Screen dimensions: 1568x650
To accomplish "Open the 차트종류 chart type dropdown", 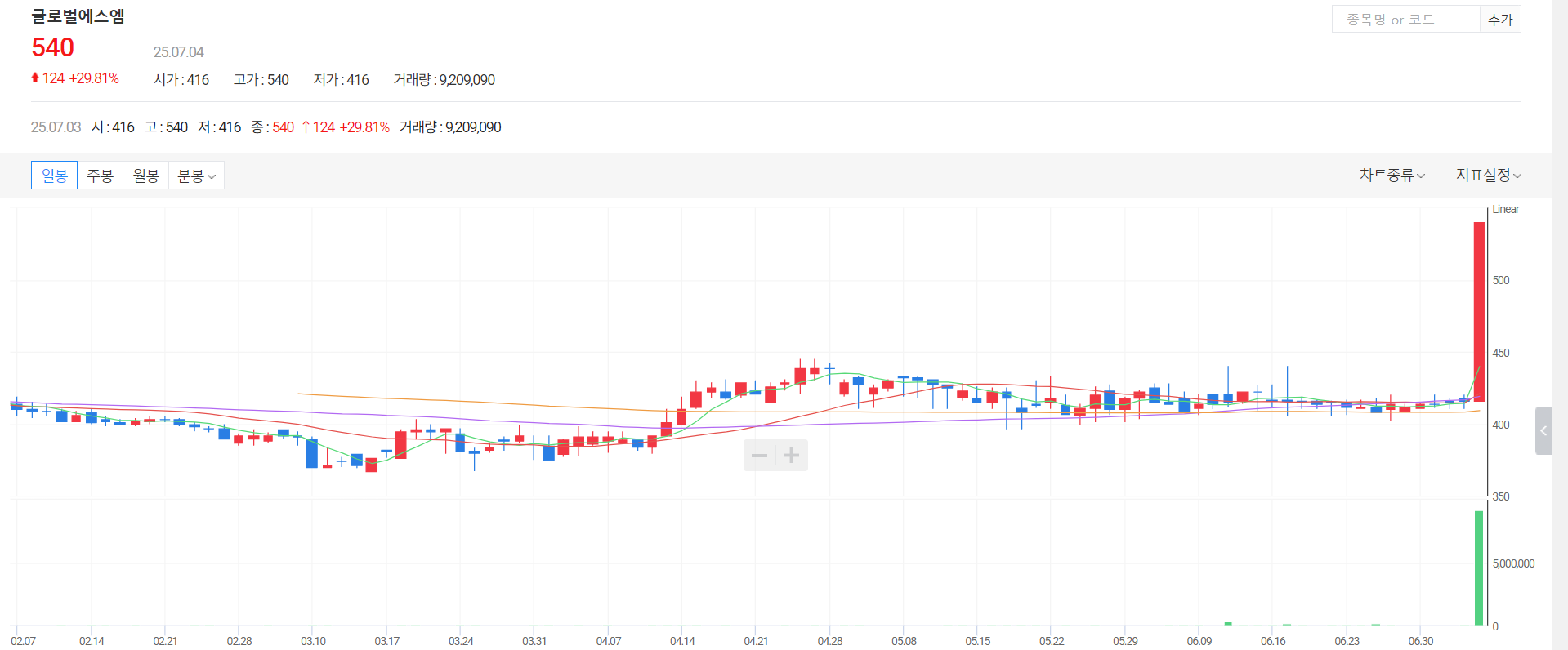I will (x=1392, y=175).
